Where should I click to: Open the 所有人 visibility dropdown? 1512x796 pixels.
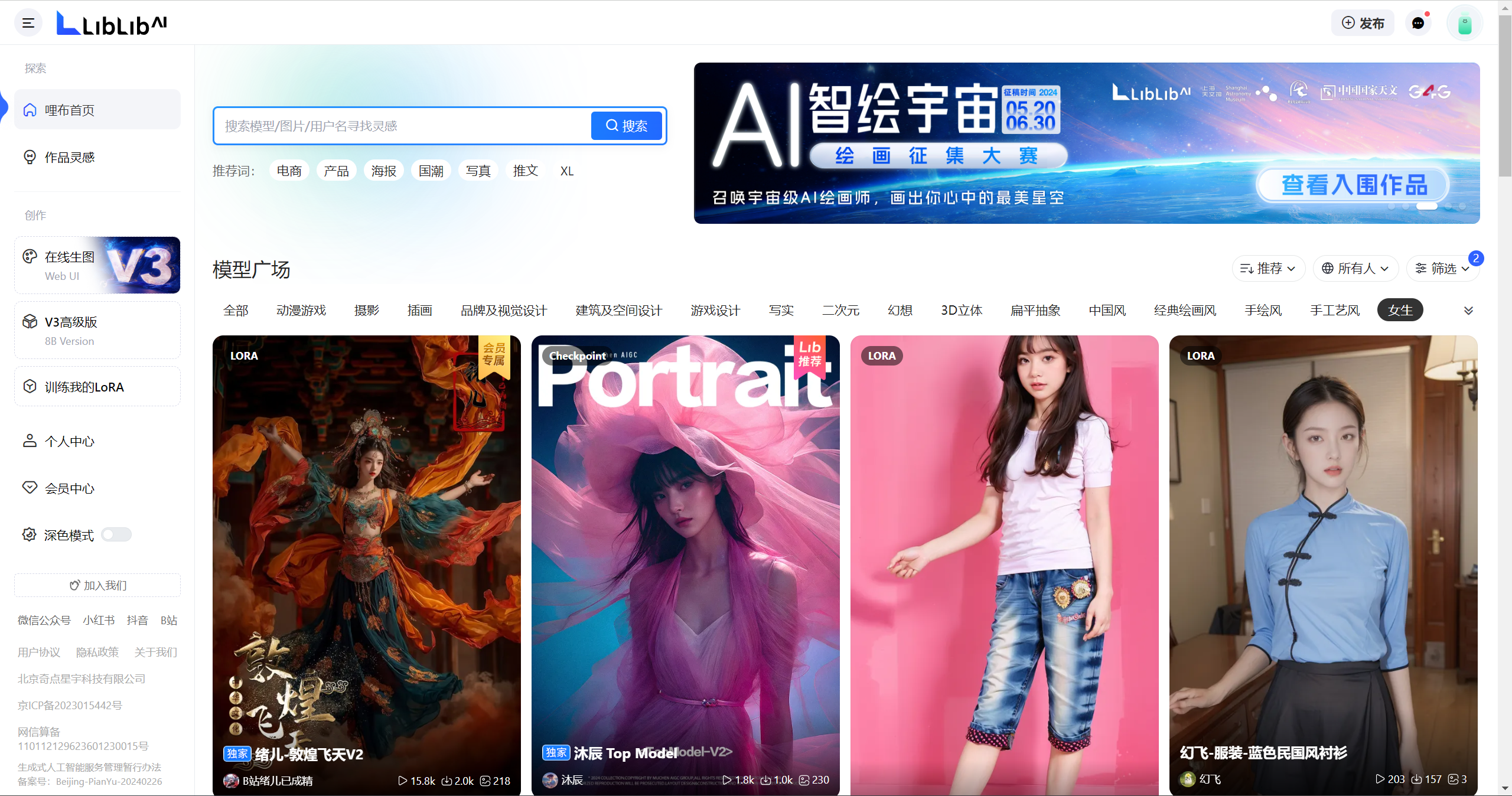(x=1355, y=269)
